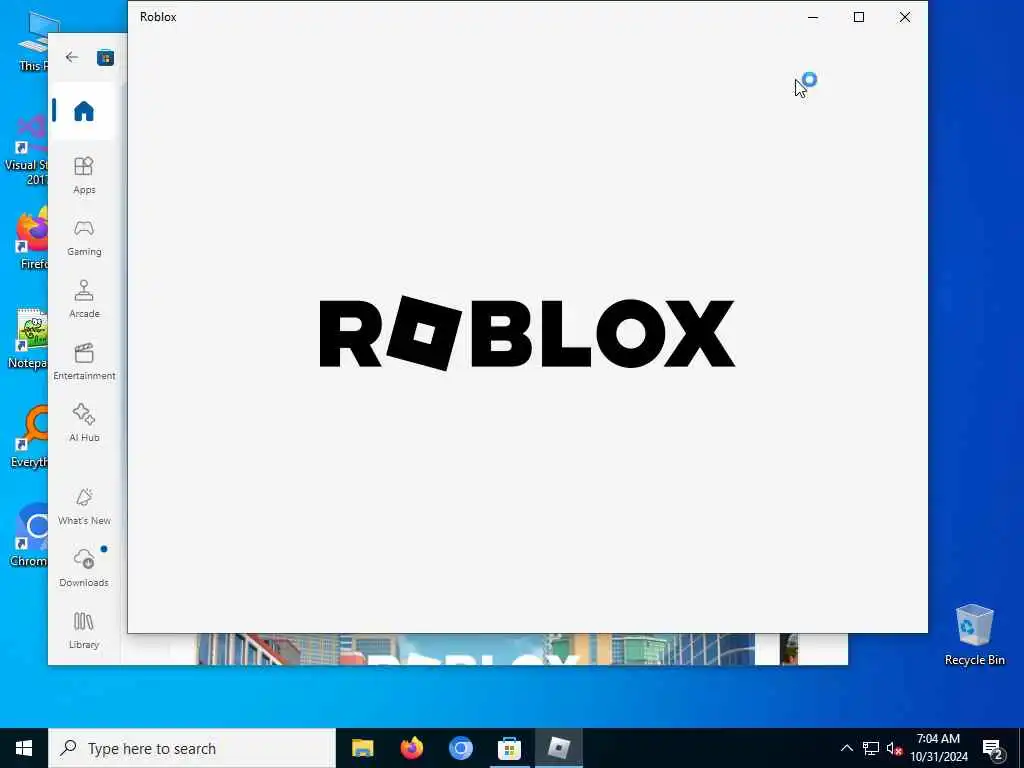The image size is (1024, 768).
Task: Open Downloads in Microsoft Store sidebar
Action: [x=84, y=569]
